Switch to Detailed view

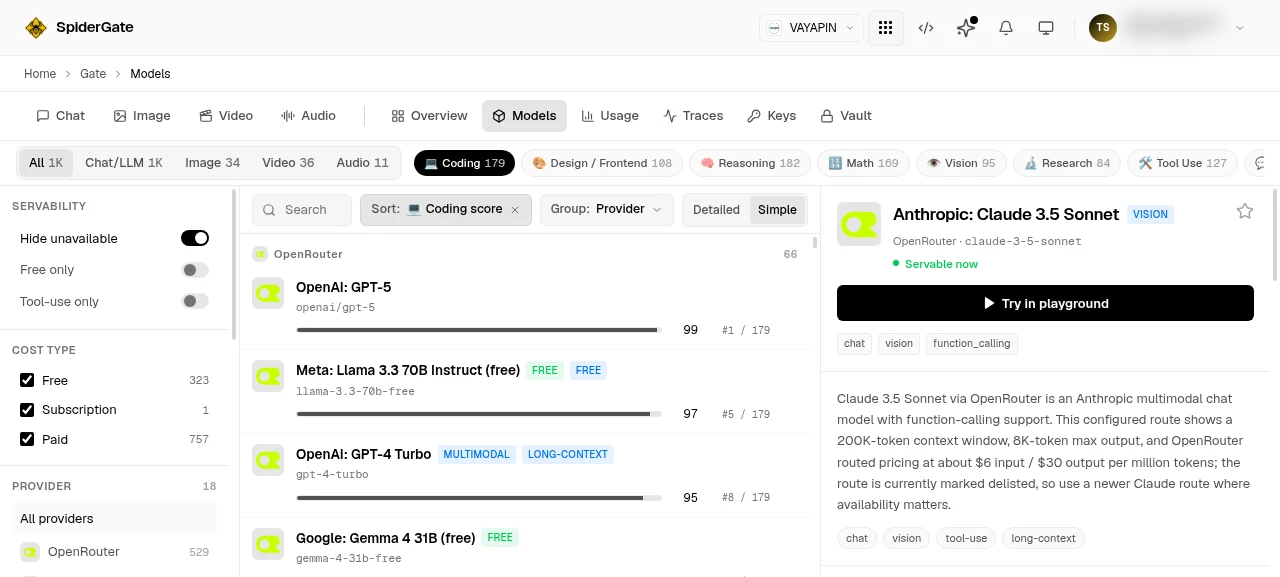pyautogui.click(x=716, y=210)
